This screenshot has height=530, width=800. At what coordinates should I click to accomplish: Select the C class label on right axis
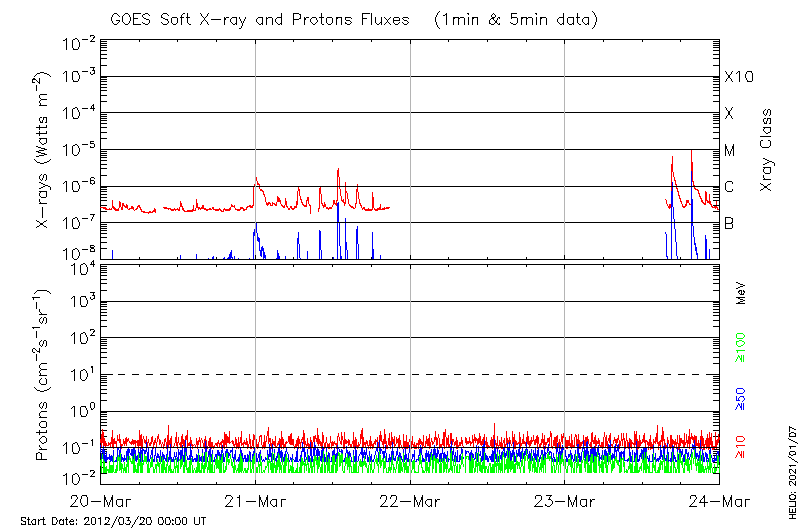[x=729, y=187]
